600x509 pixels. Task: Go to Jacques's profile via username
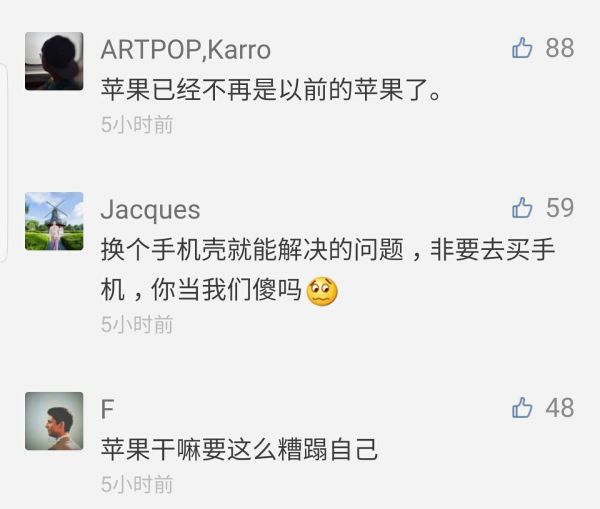[x=150, y=210]
